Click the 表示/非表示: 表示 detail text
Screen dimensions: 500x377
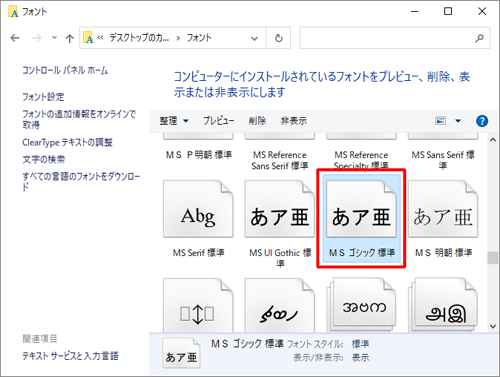tap(331, 358)
